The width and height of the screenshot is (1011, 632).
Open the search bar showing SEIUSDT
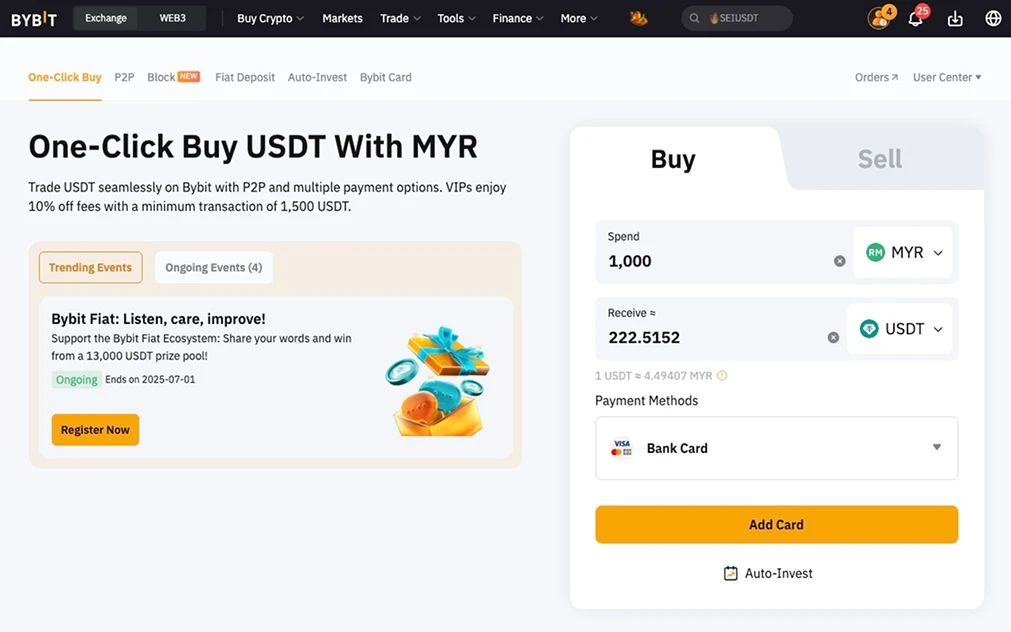click(x=737, y=17)
